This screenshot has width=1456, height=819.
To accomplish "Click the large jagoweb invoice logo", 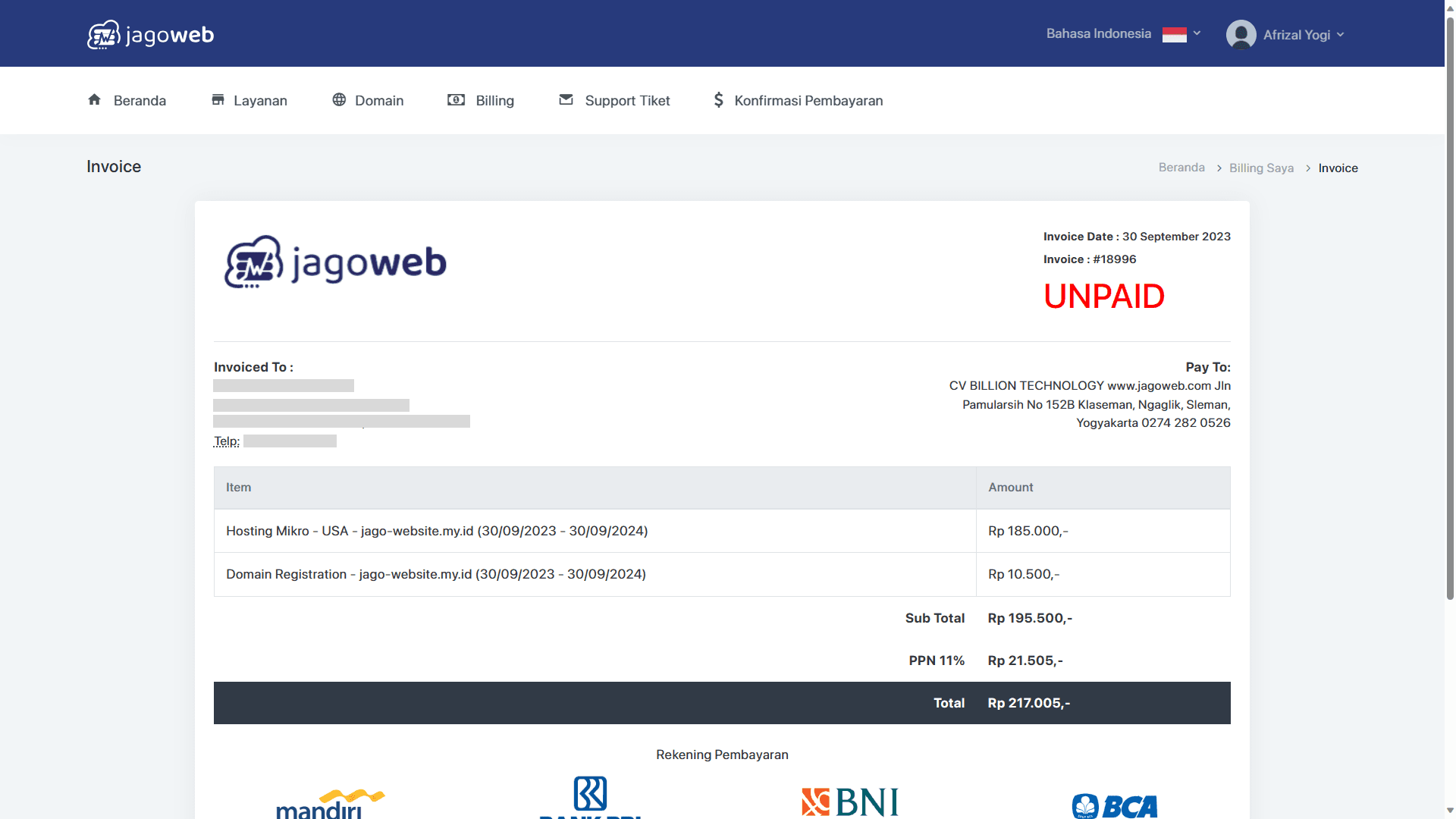I will coord(335,262).
